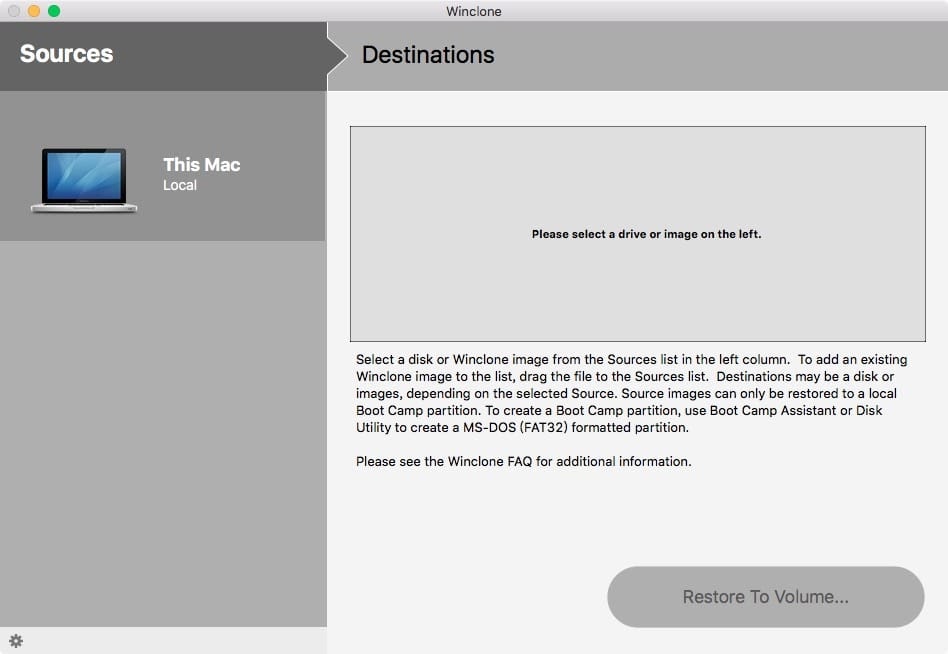
Task: Click the Local subtitle under This Mac
Action: 180,186
